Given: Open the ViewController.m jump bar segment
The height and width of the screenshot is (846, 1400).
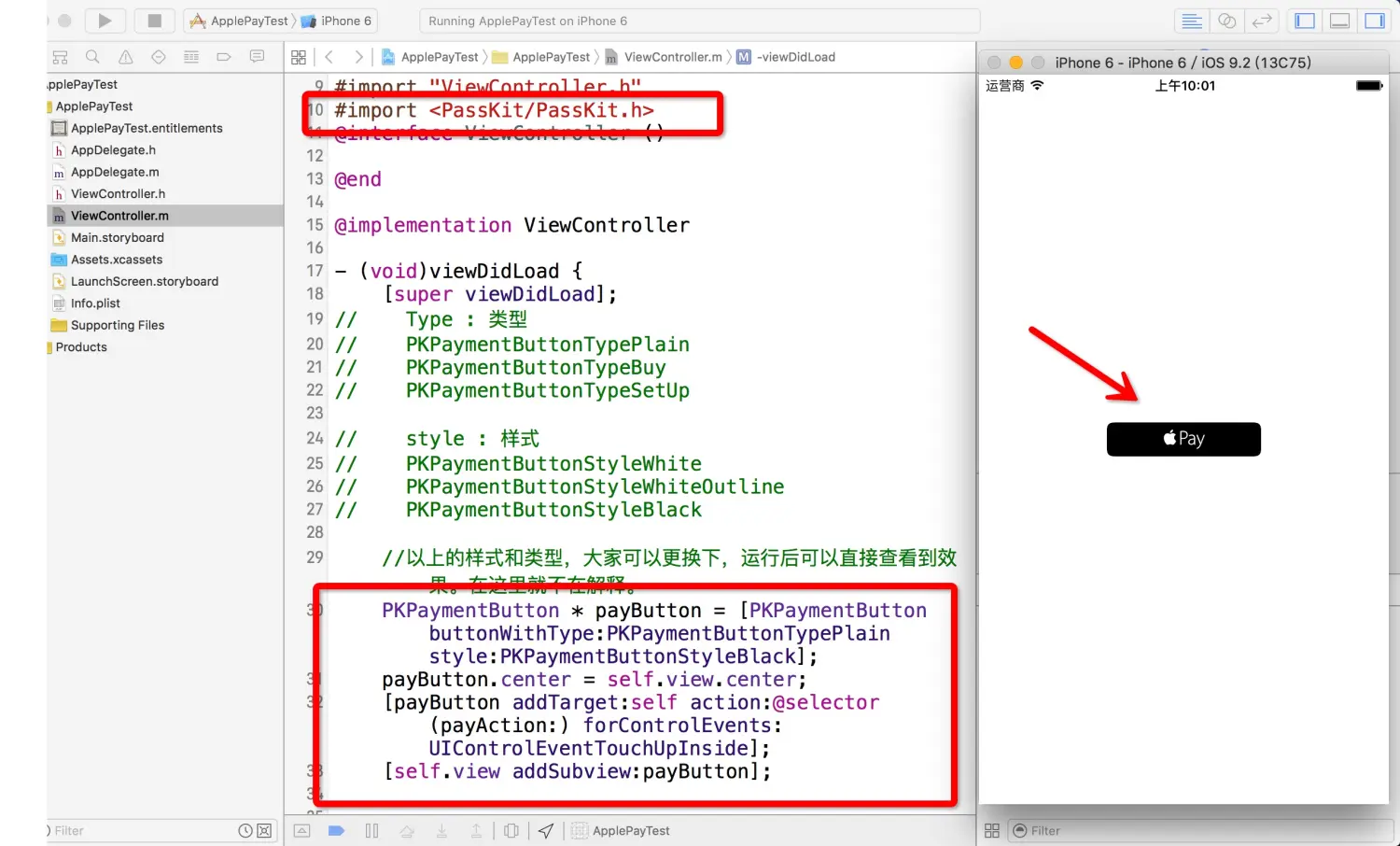Looking at the screenshot, I should [x=664, y=57].
